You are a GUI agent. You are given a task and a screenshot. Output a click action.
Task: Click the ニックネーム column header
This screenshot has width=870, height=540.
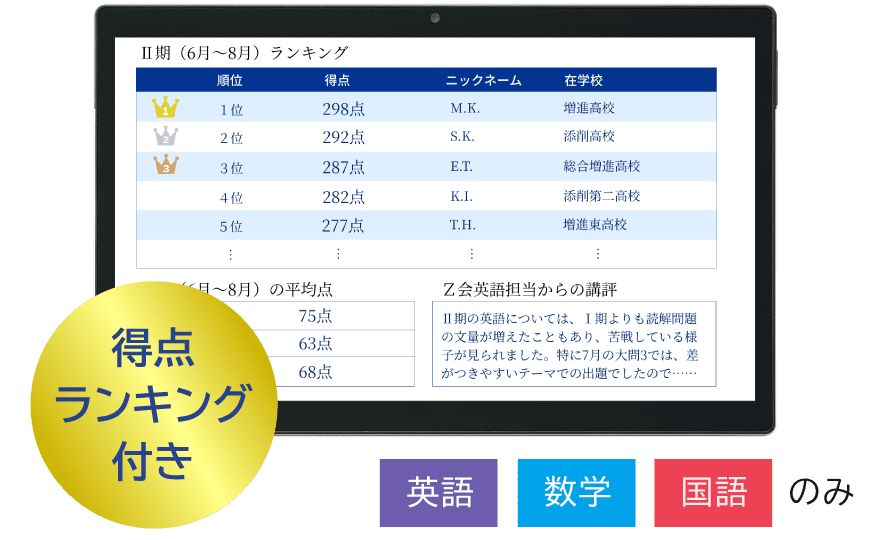pyautogui.click(x=483, y=80)
